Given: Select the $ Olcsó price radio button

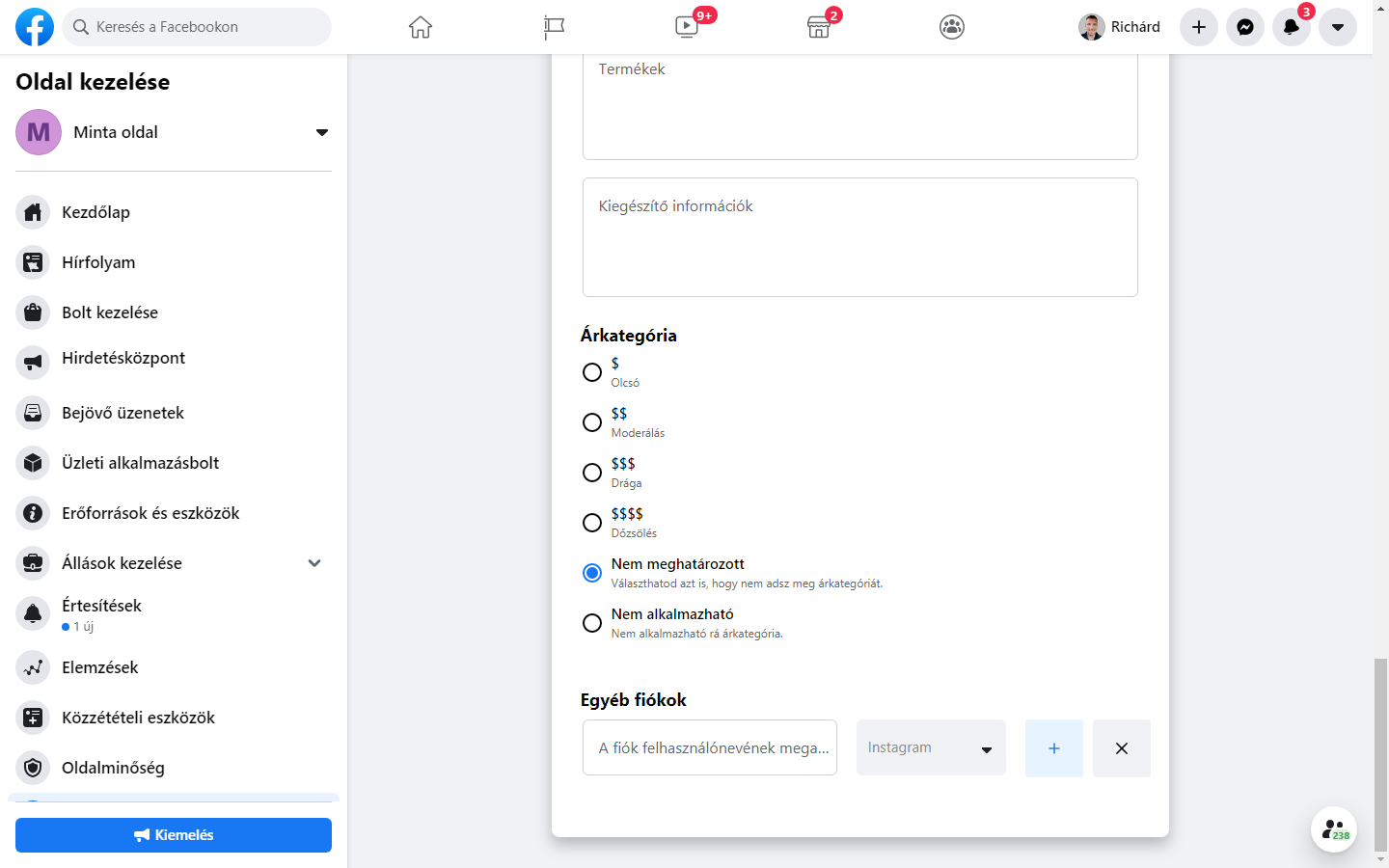Looking at the screenshot, I should (x=592, y=372).
